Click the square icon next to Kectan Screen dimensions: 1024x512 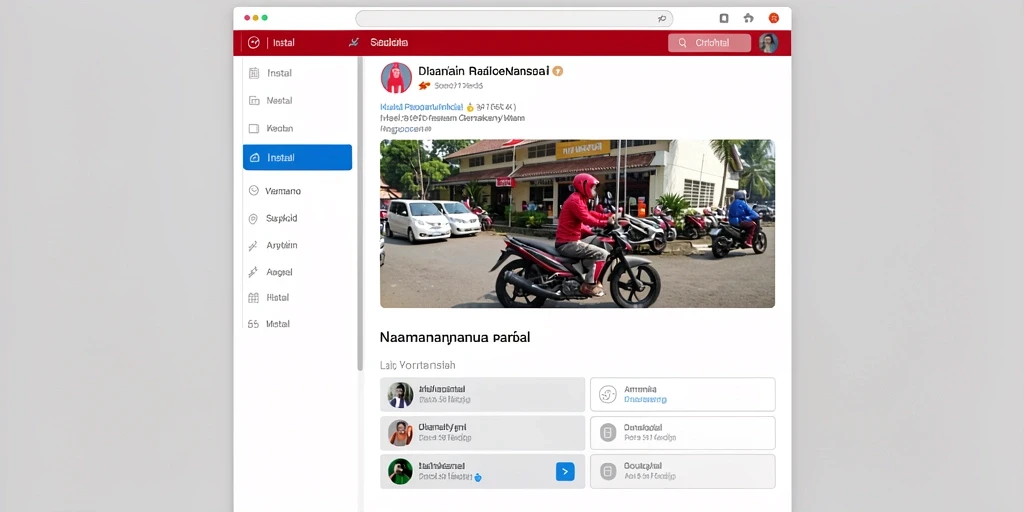[x=254, y=129]
